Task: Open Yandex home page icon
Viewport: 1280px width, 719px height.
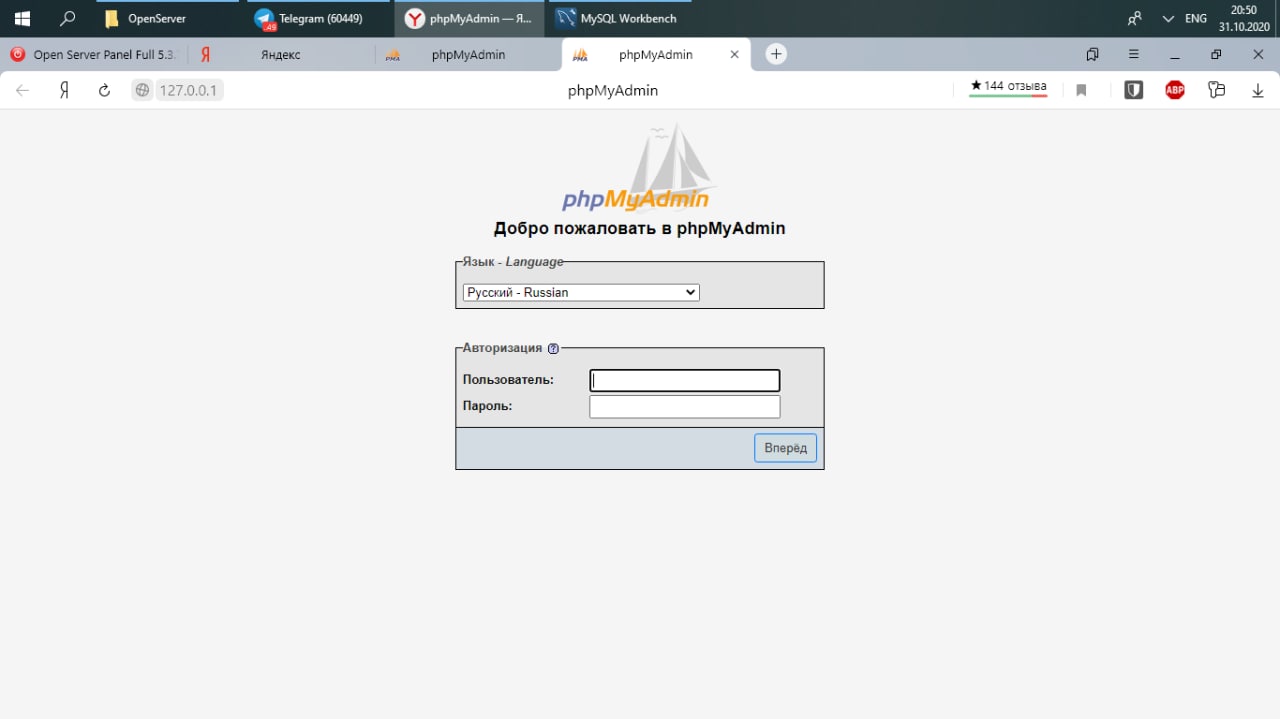Action: (x=64, y=90)
